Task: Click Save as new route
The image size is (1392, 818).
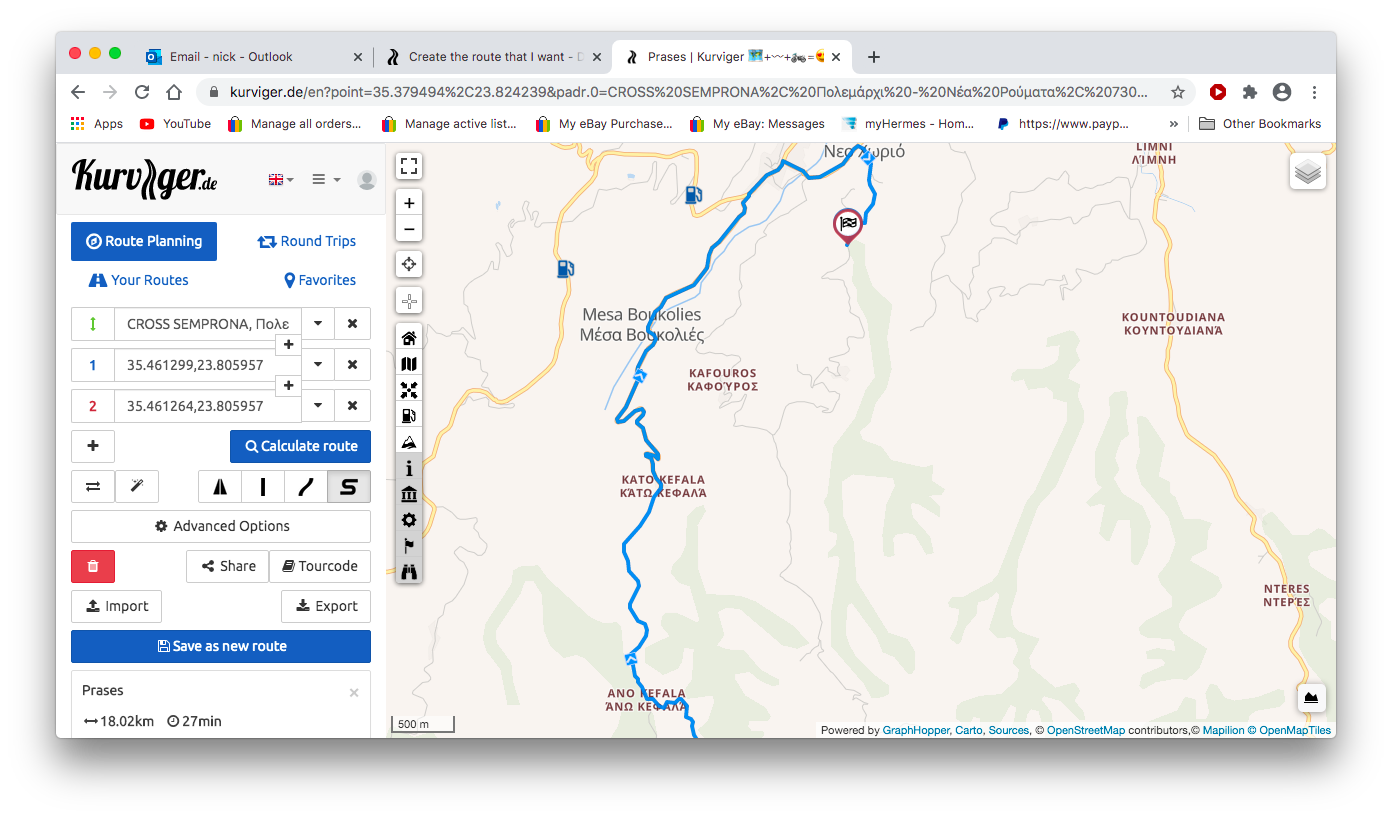Action: (221, 646)
